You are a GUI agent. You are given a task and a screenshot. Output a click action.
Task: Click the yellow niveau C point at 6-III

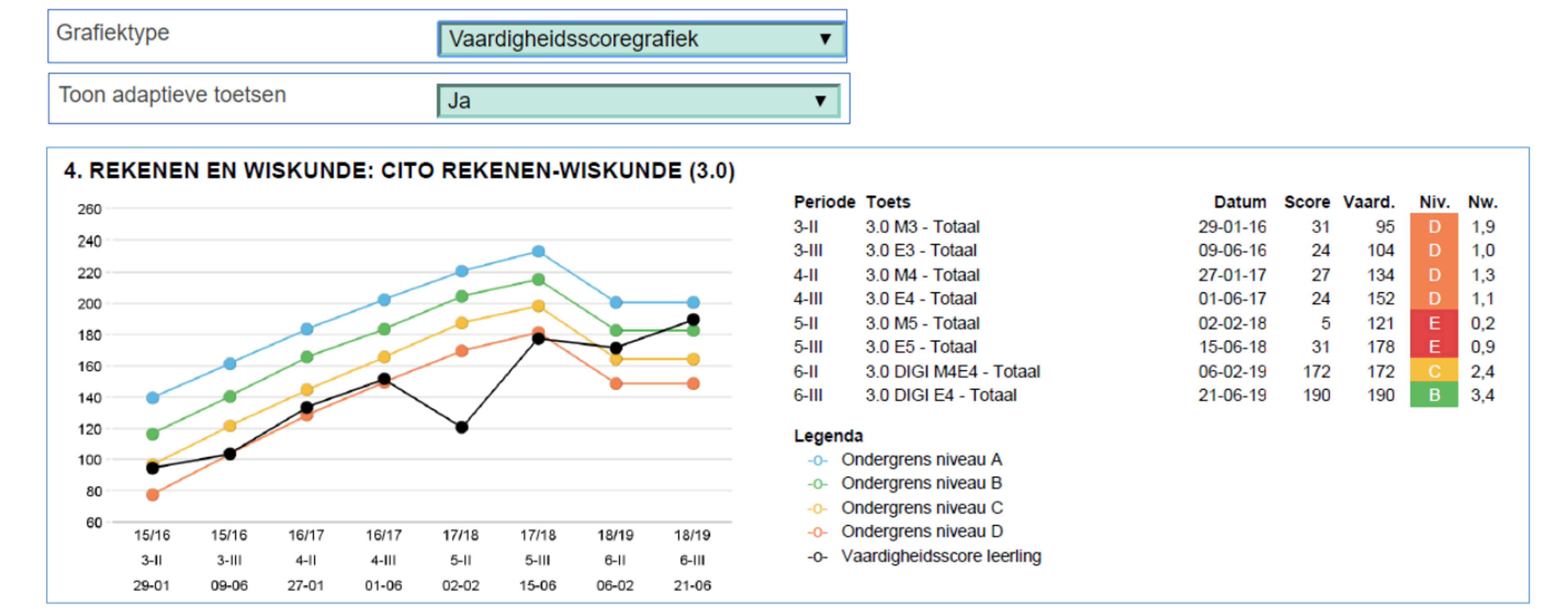693,359
